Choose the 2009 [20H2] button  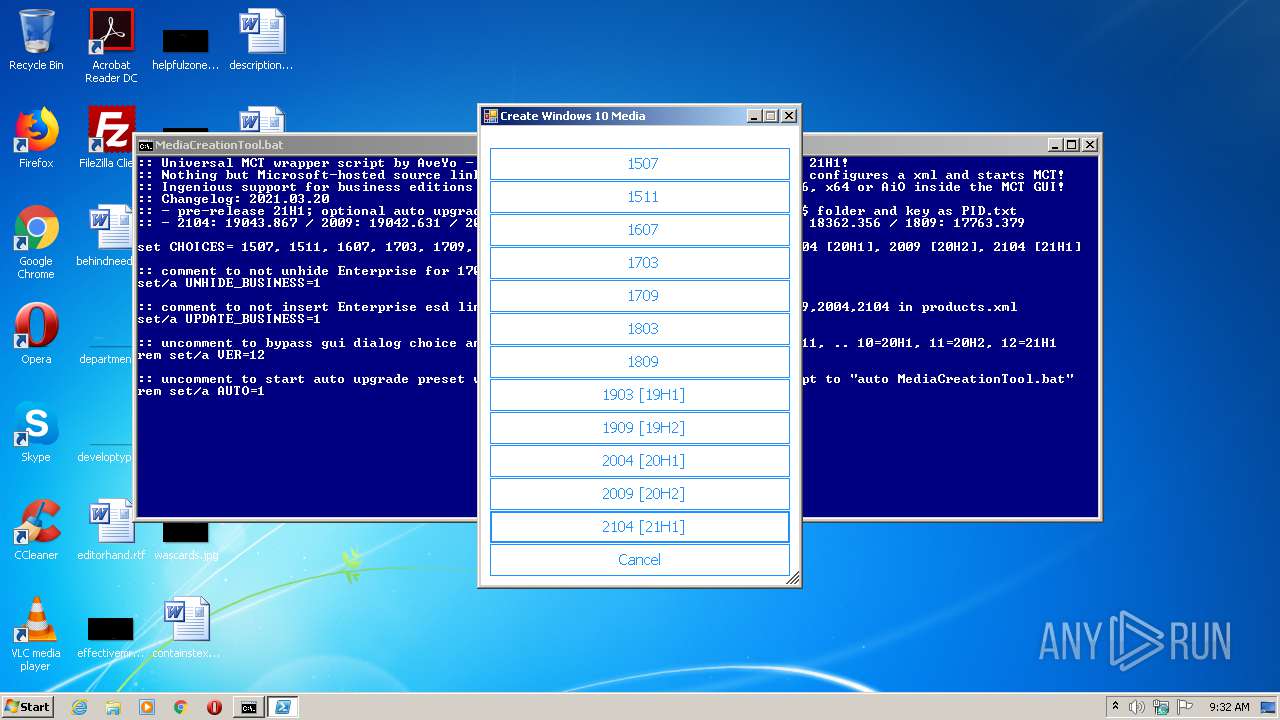(x=640, y=494)
